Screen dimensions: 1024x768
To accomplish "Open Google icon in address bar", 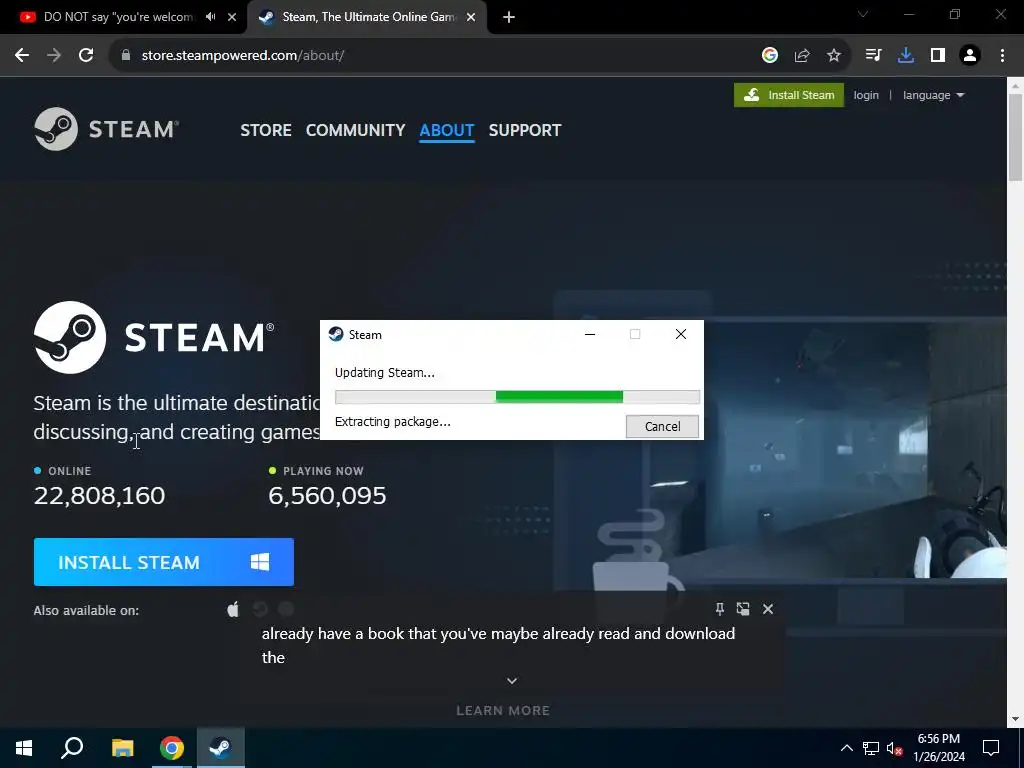I will [x=770, y=56].
